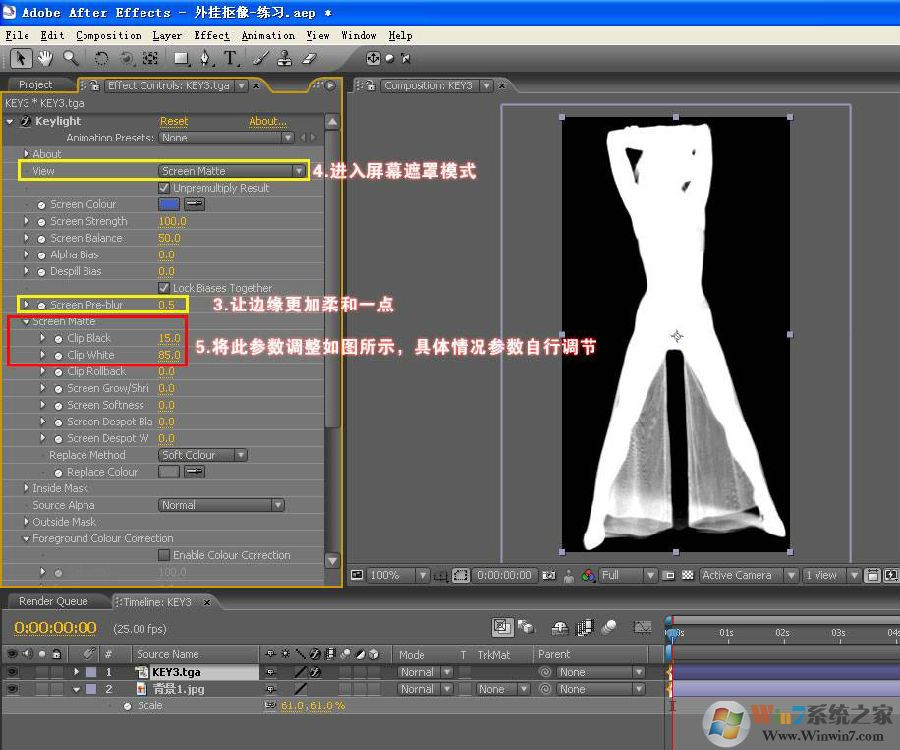
Task: Open the View dropdown showing Screen Matte
Action: point(232,171)
